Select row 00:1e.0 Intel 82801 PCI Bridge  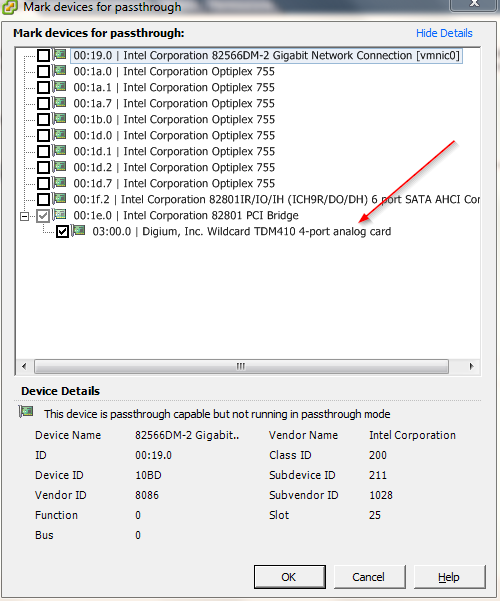186,216
